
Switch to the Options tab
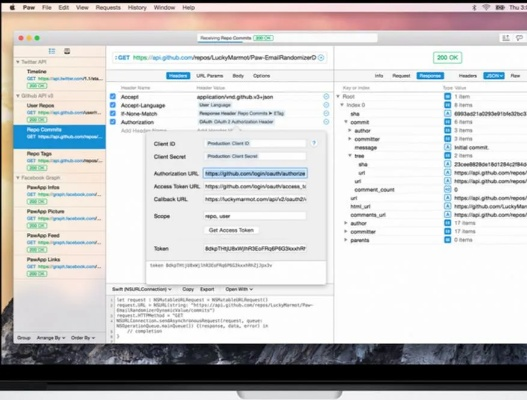point(261,76)
